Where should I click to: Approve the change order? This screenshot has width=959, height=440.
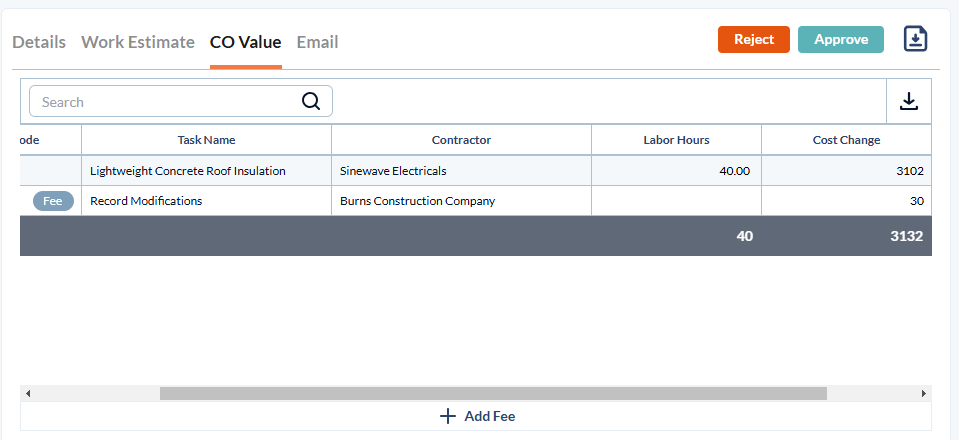[x=840, y=39]
